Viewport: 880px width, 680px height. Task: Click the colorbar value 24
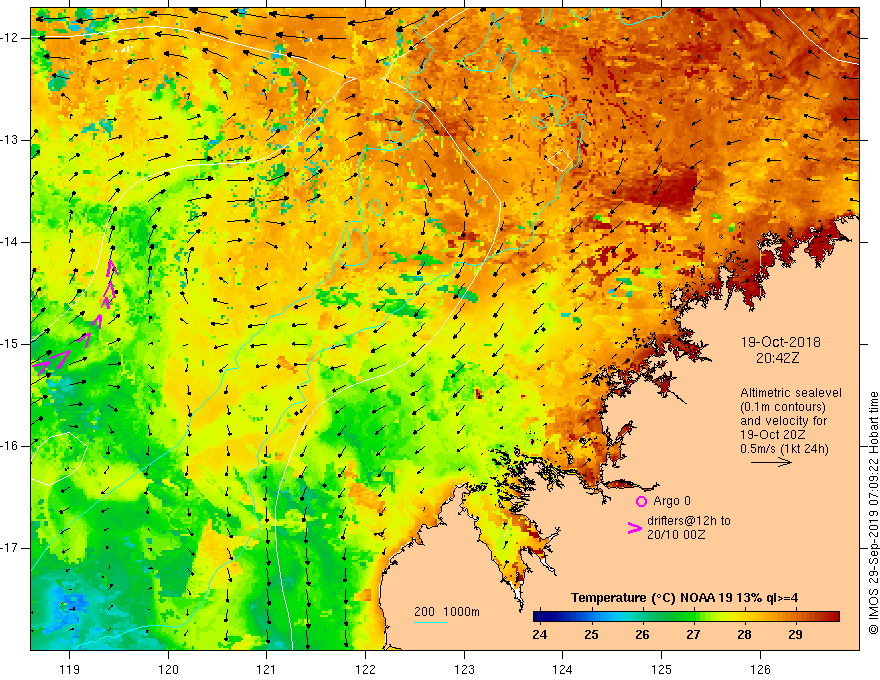(x=539, y=635)
